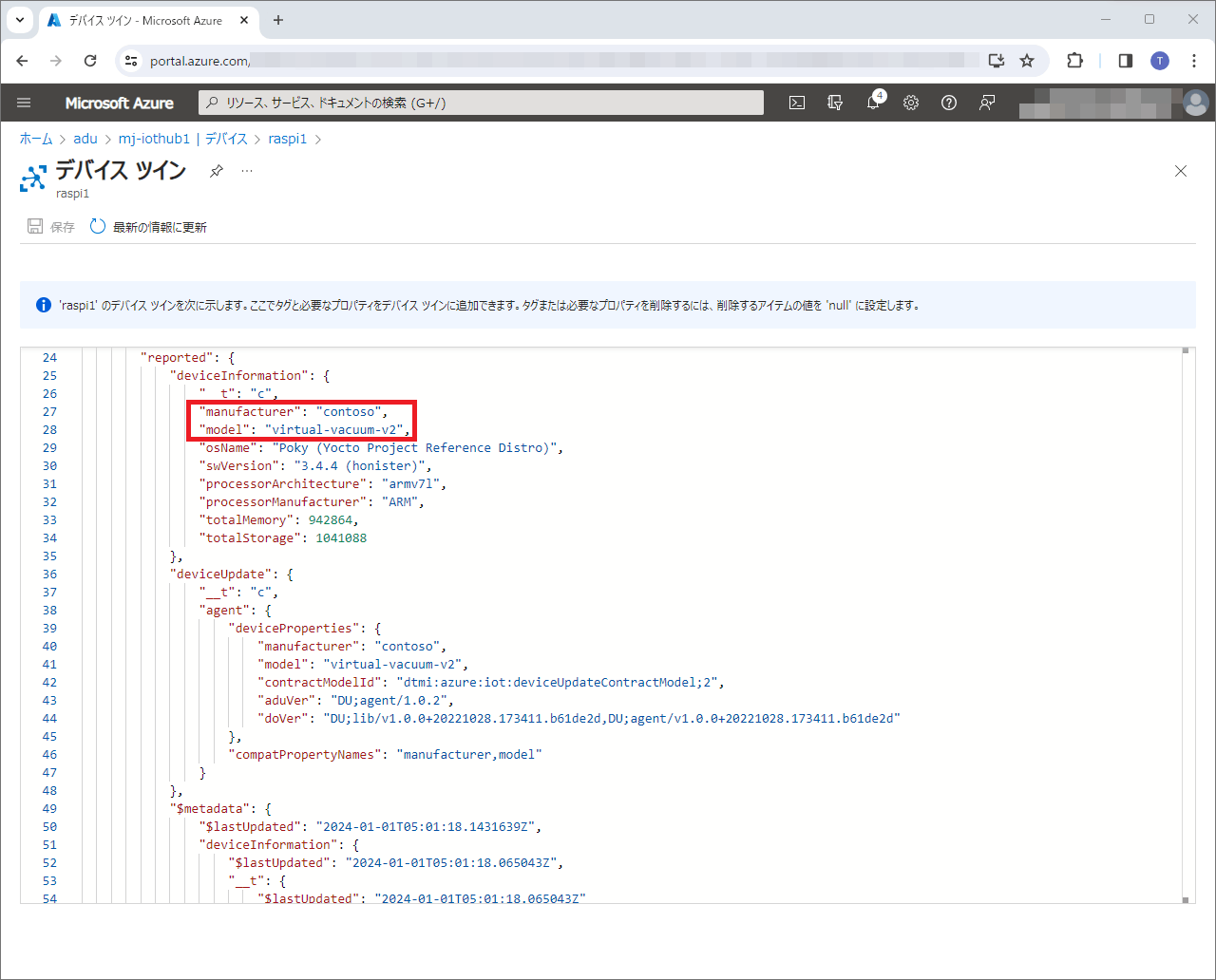The height and width of the screenshot is (980, 1216).
Task: Pin the Device Twin blade
Action: (x=217, y=171)
